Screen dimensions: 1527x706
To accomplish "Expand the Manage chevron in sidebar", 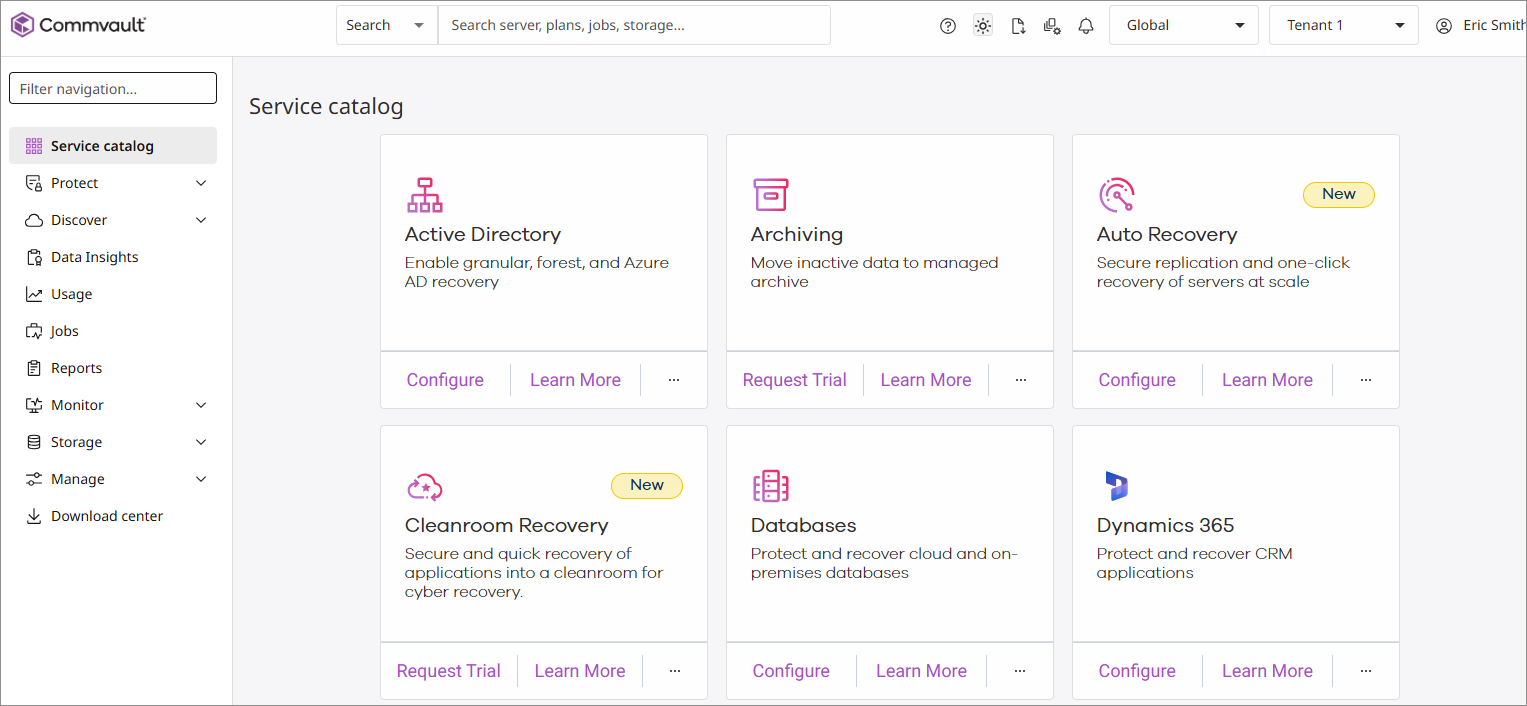I will click(201, 479).
